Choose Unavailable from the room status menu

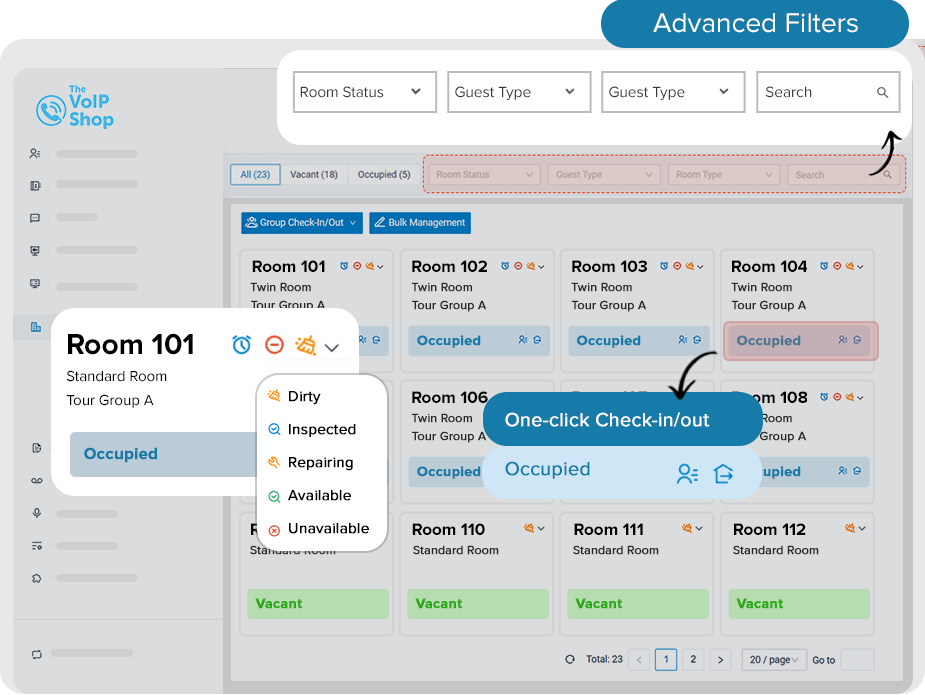[x=322, y=529]
